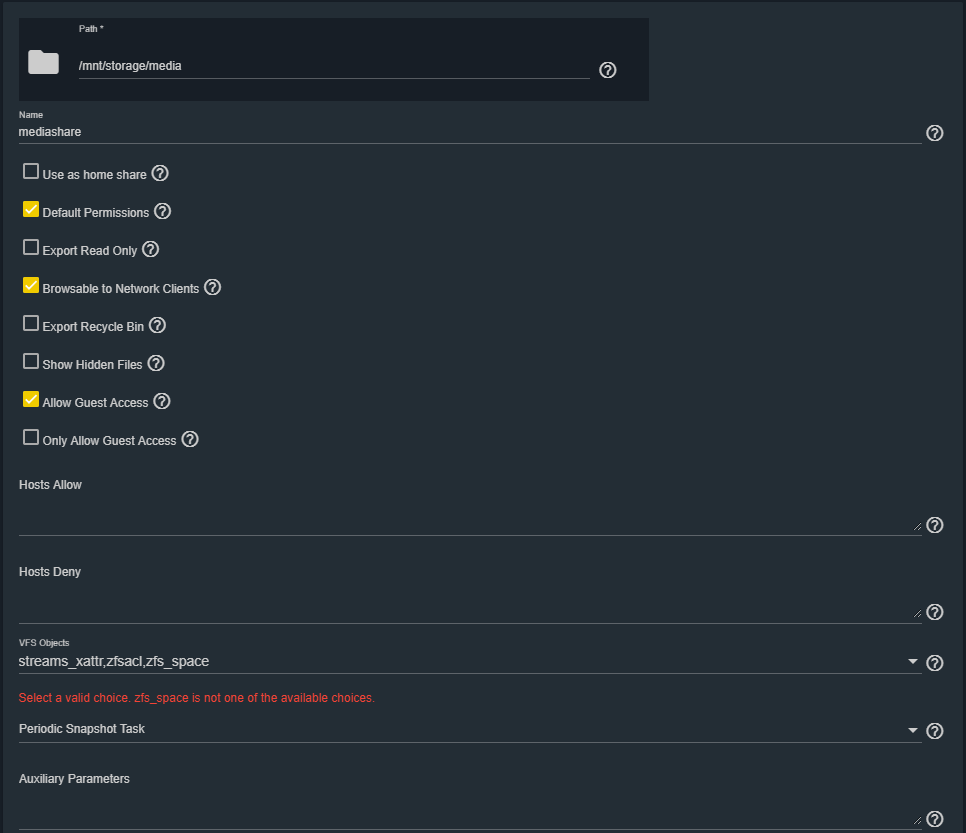Show help for the Name field
The height and width of the screenshot is (833, 966).
[x=934, y=133]
